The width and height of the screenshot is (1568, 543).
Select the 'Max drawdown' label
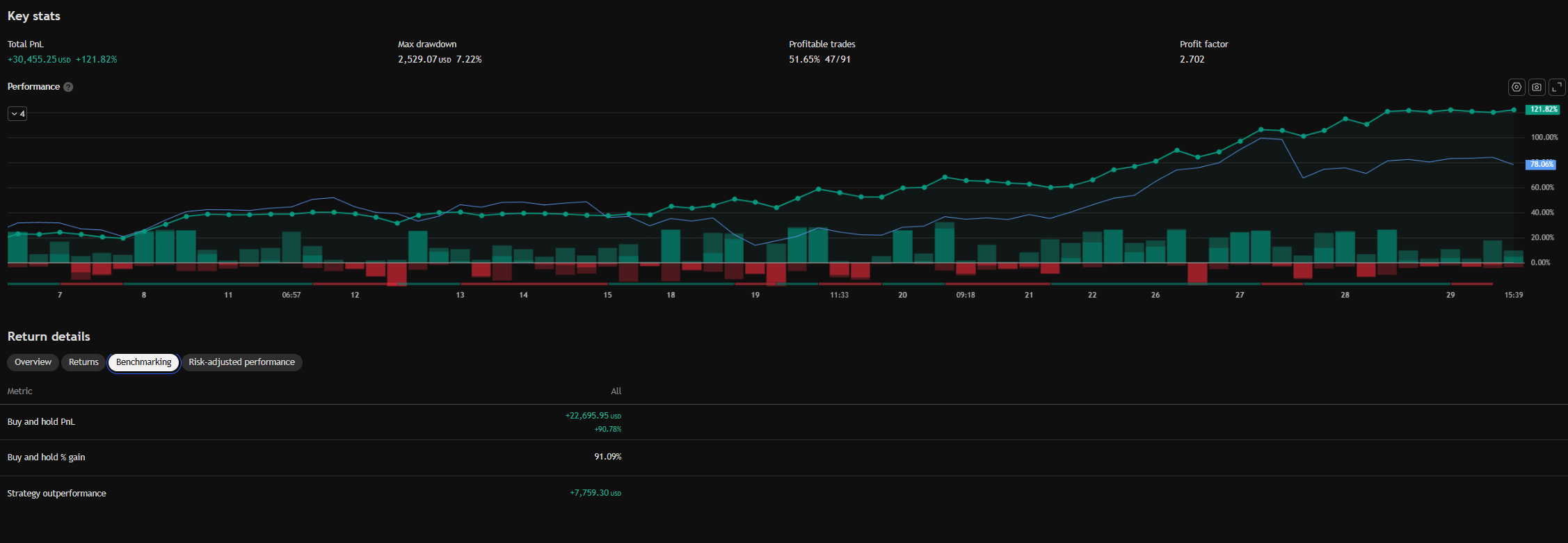(x=427, y=44)
